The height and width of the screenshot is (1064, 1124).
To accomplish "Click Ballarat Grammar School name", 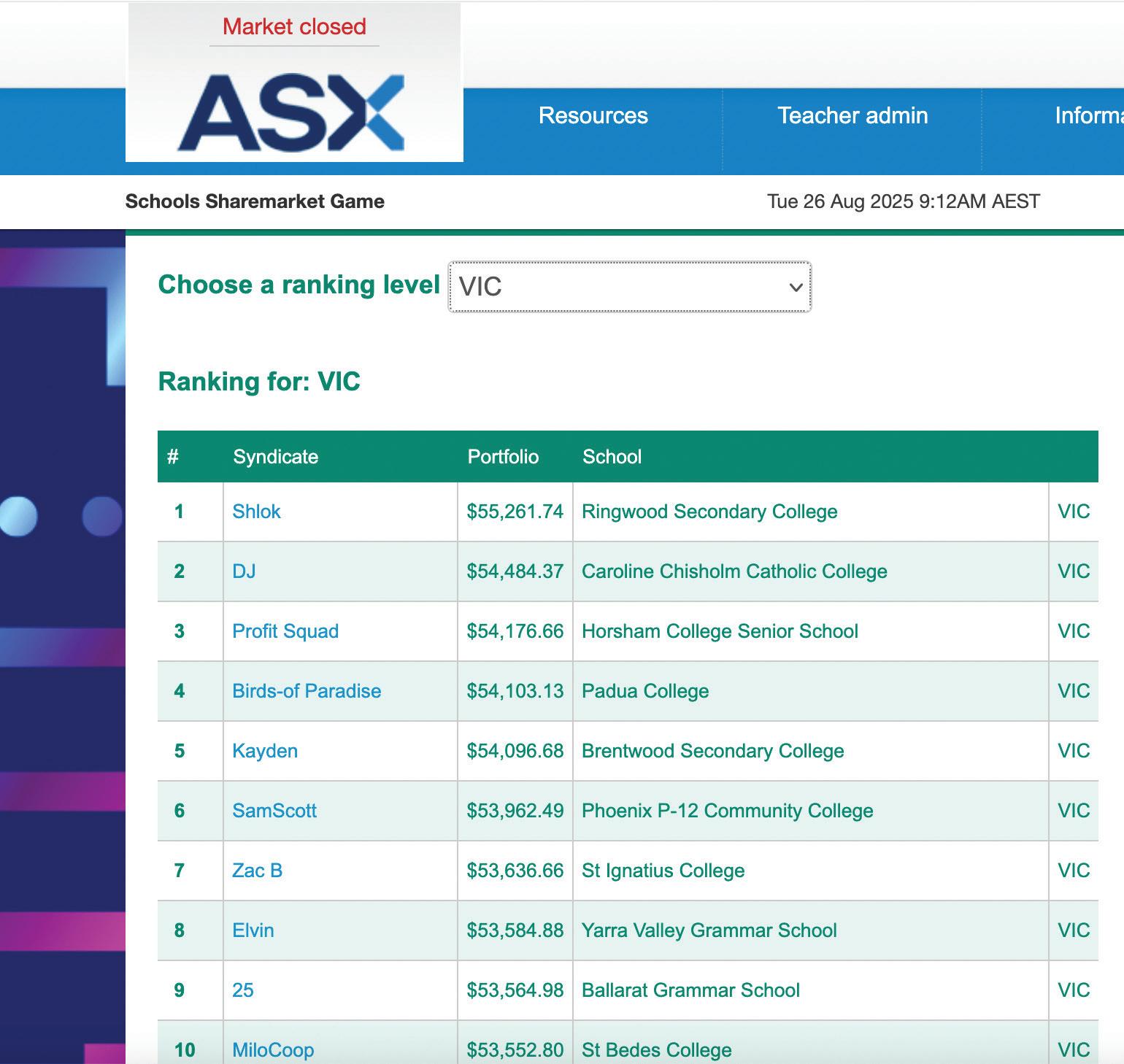I will pyautogui.click(x=691, y=990).
